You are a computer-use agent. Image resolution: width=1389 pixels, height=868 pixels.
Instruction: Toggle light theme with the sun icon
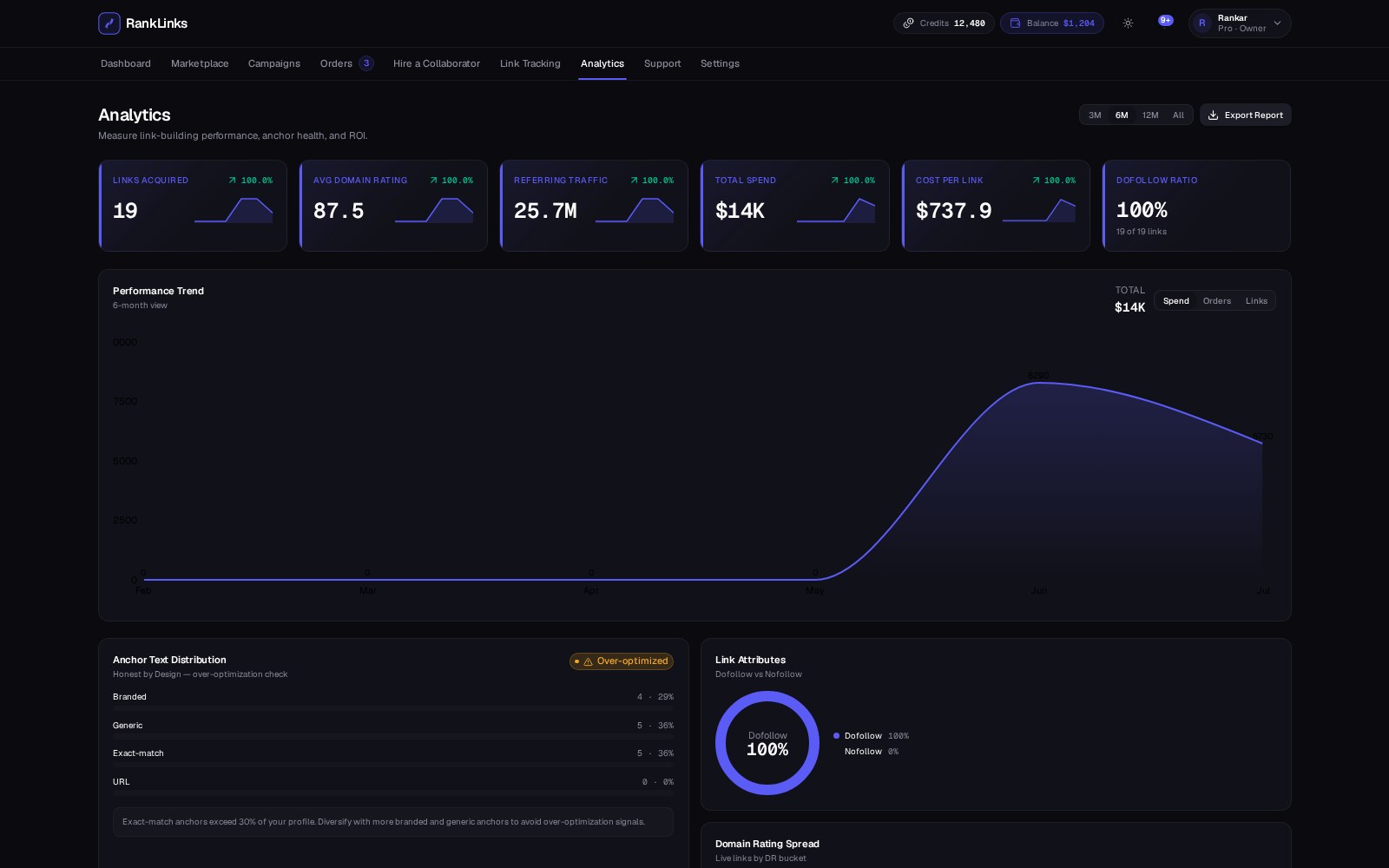click(x=1128, y=23)
